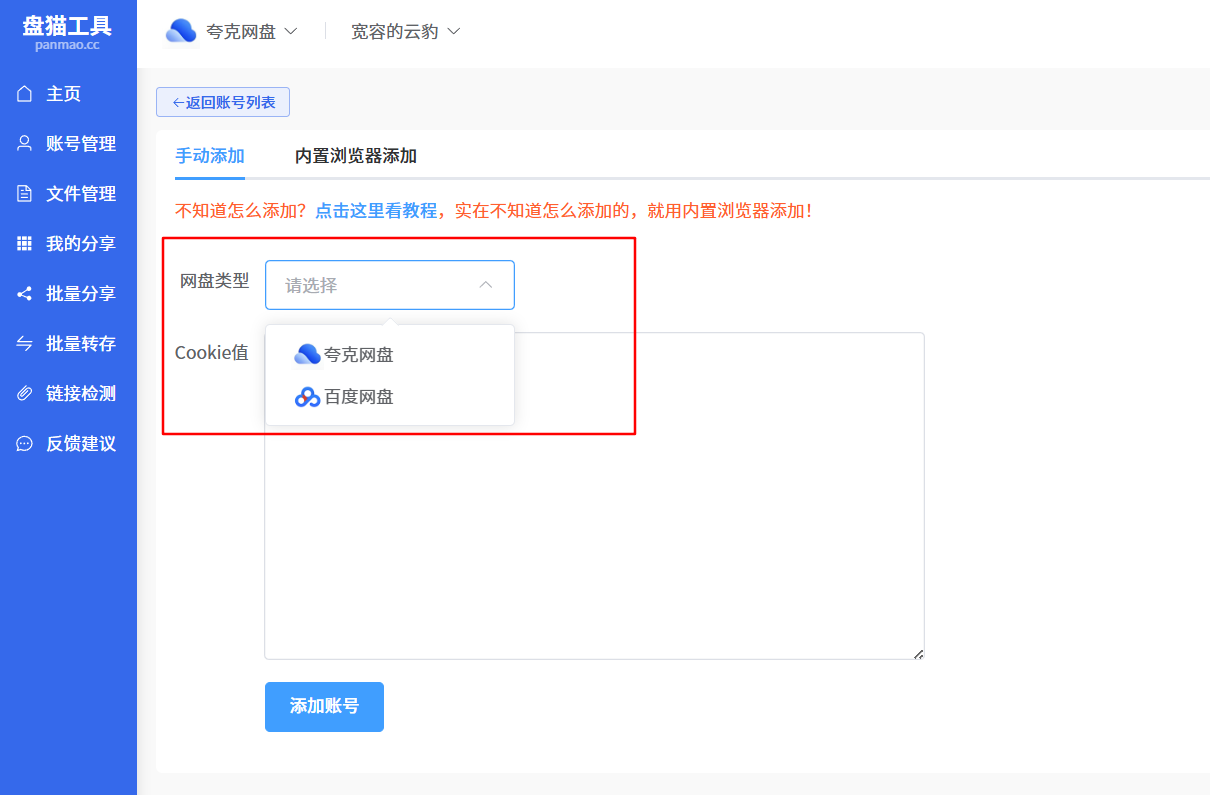
Task: Click the paperclip icon for 链接检测
Action: 25,394
